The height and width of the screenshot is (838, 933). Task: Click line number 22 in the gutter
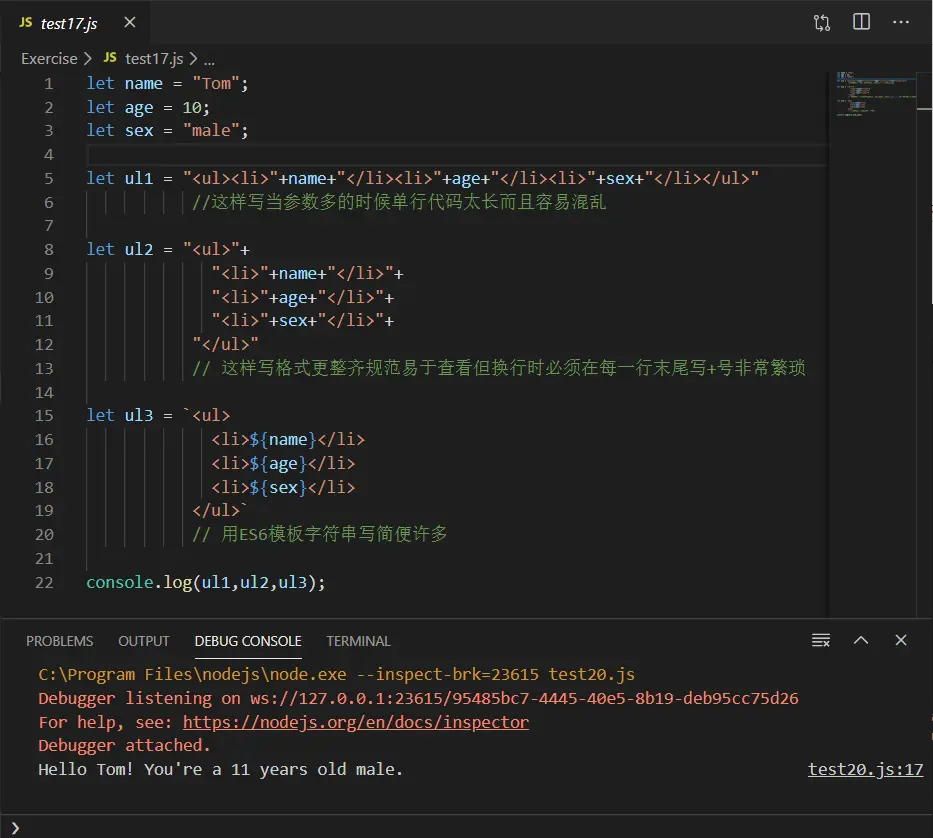[44, 583]
